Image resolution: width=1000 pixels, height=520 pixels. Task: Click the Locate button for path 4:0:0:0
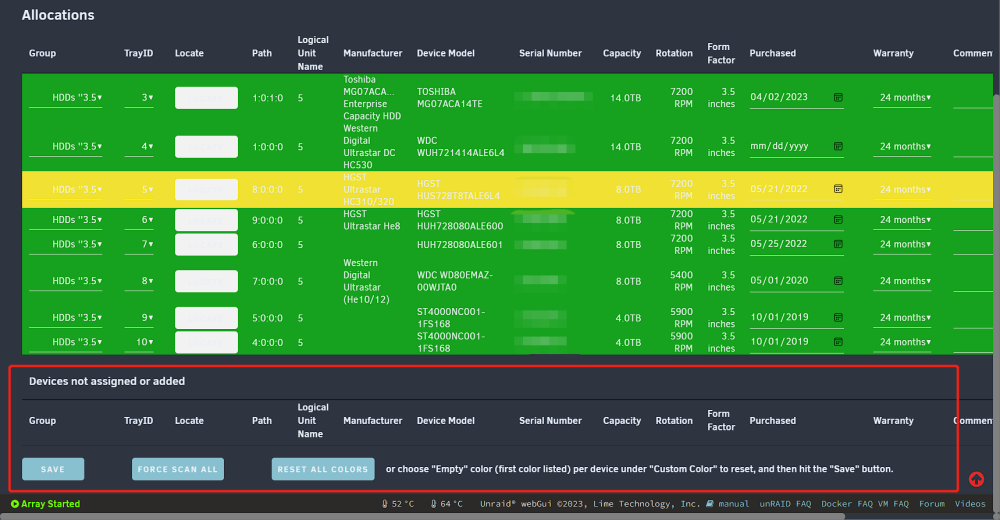[x=206, y=343]
